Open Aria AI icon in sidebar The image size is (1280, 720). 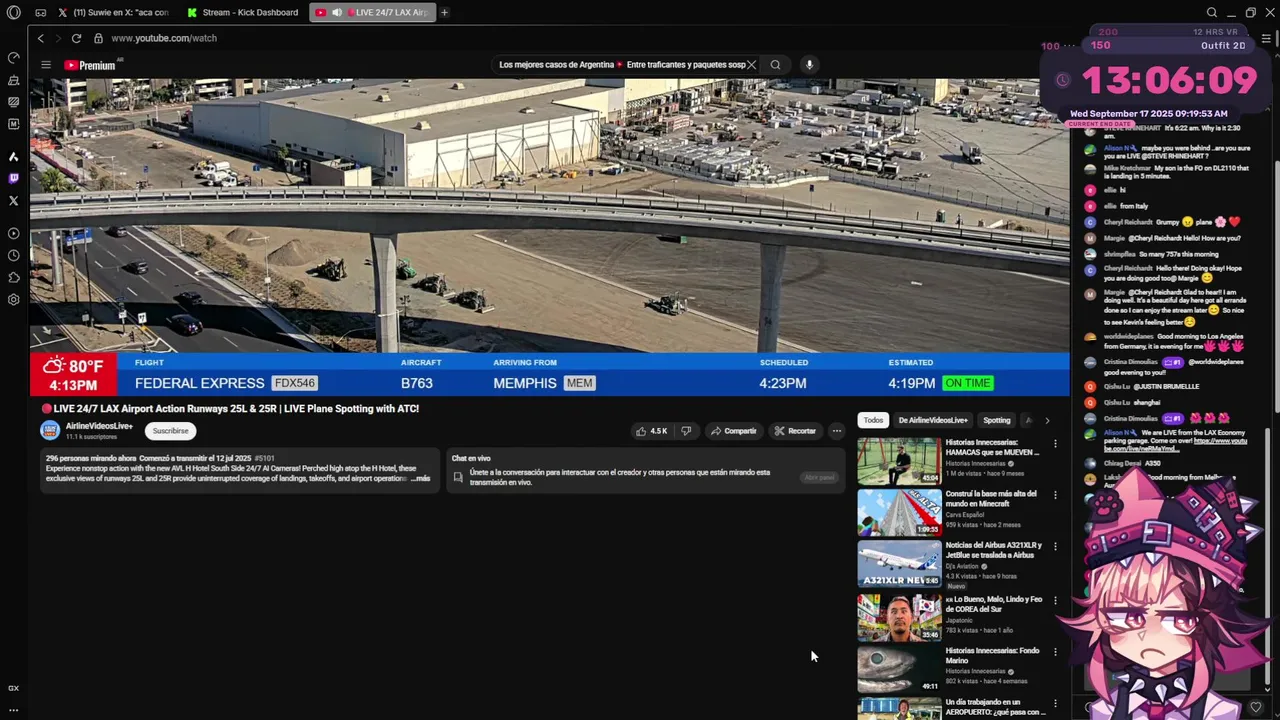13,156
